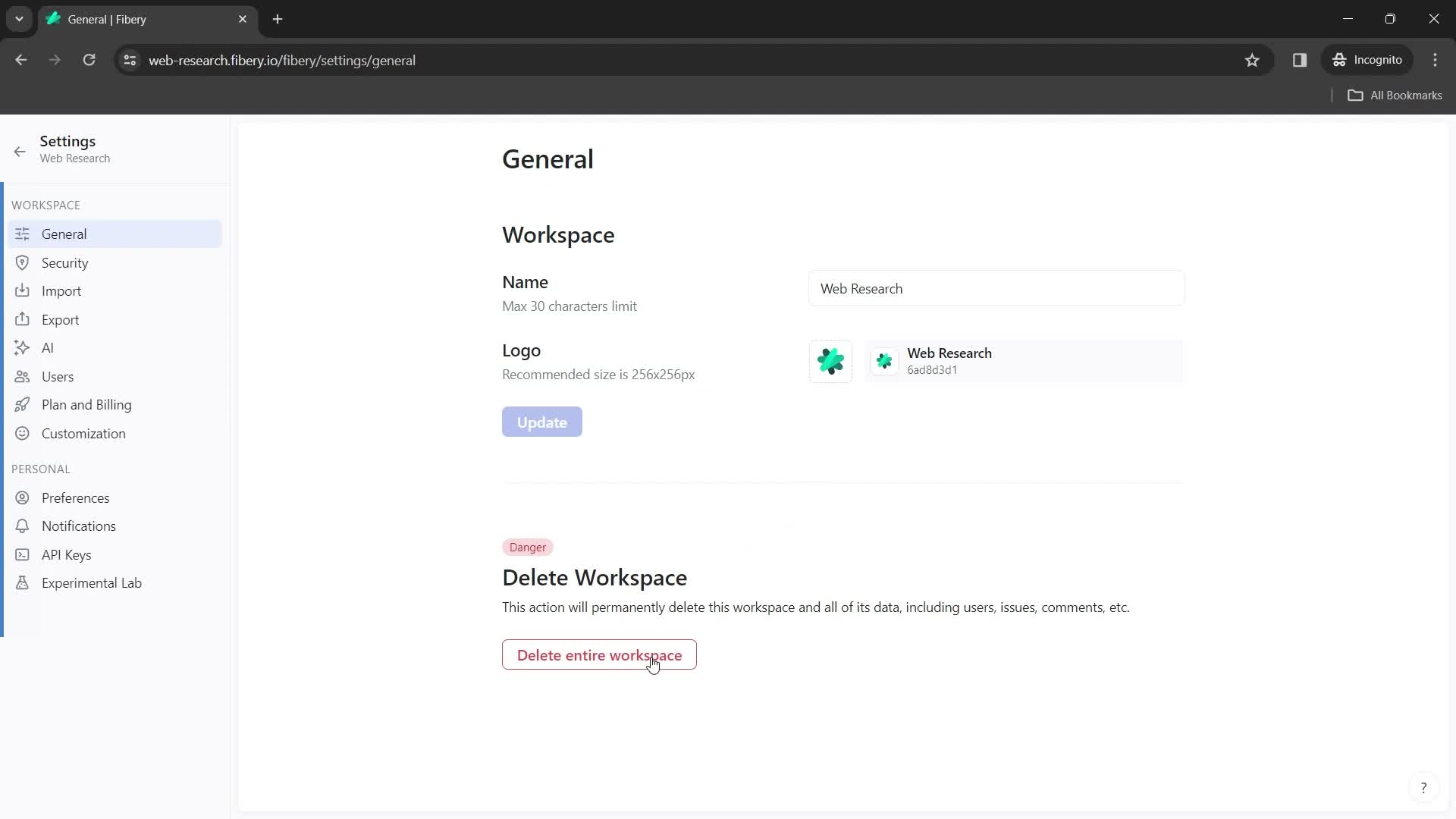Click the Plan and Billing rocket icon
The height and width of the screenshot is (819, 1456).
[22, 404]
